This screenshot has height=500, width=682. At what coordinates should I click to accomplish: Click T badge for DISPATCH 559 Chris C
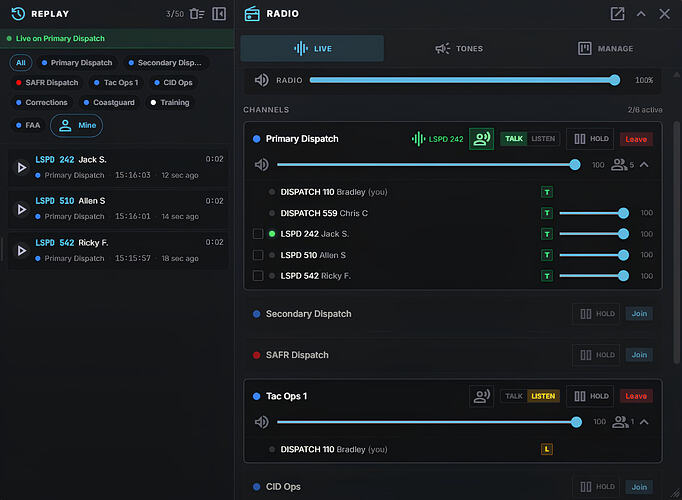click(547, 213)
